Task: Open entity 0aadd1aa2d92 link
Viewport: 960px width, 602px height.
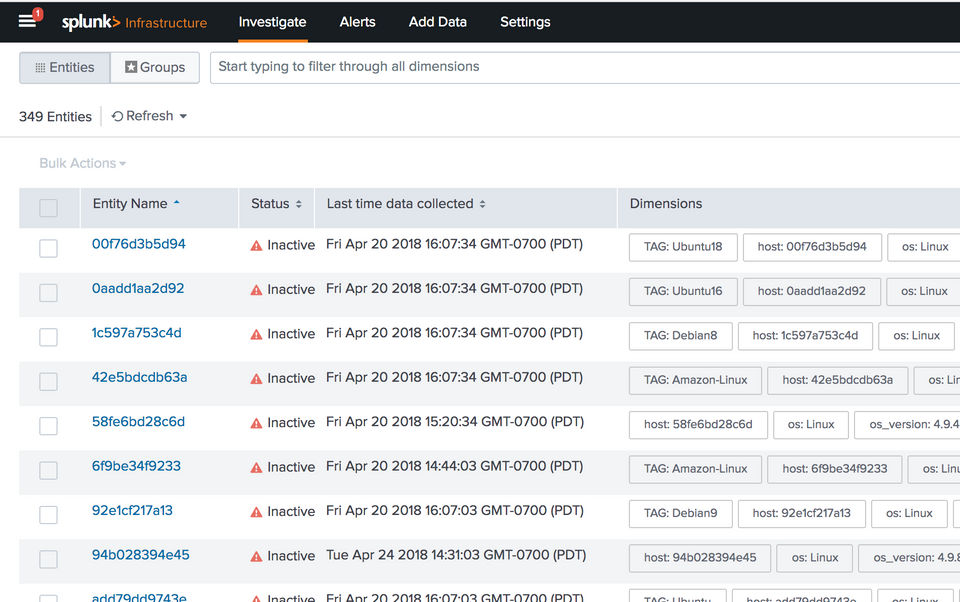Action: click(138, 288)
